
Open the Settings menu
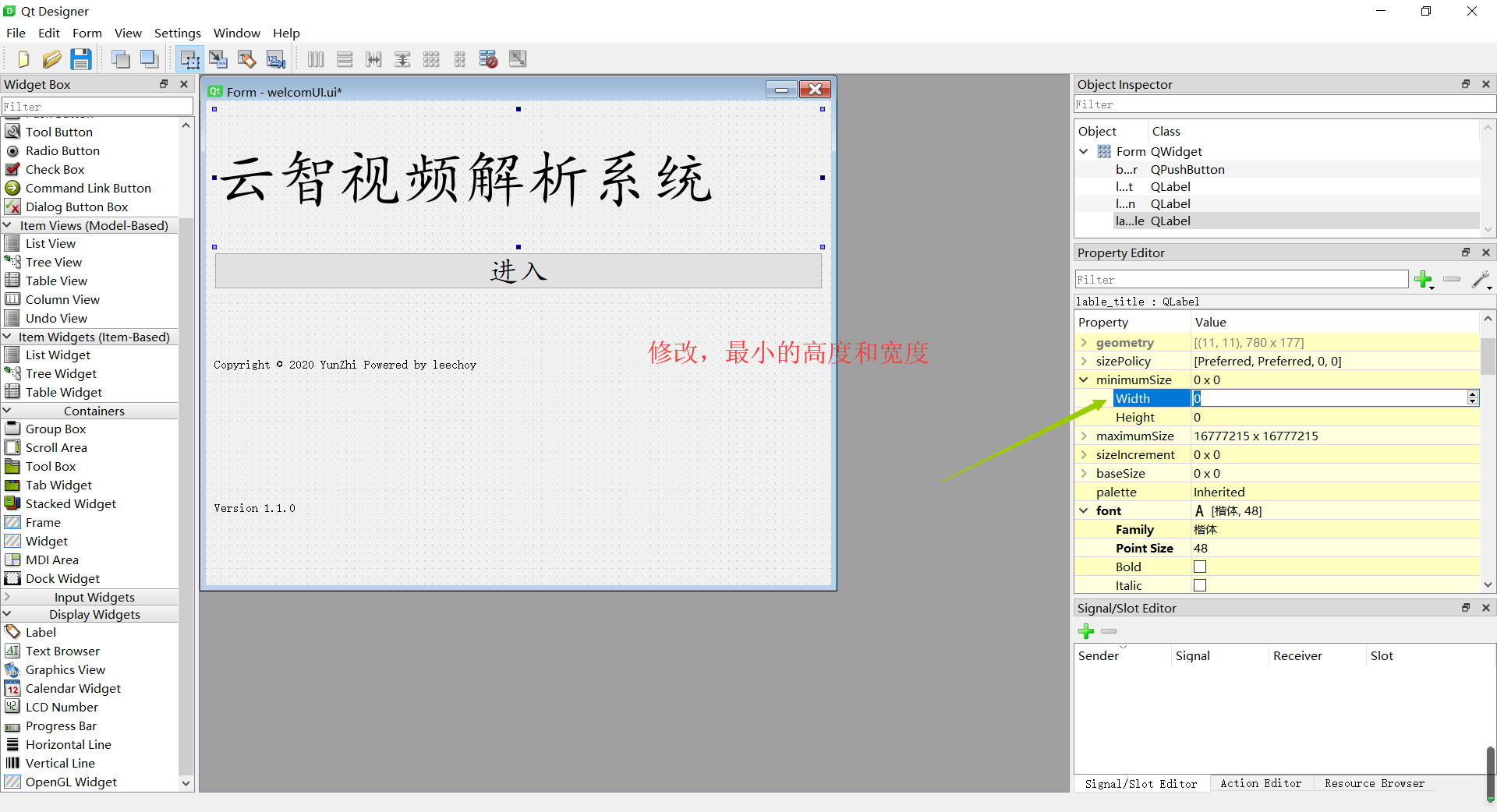178,33
